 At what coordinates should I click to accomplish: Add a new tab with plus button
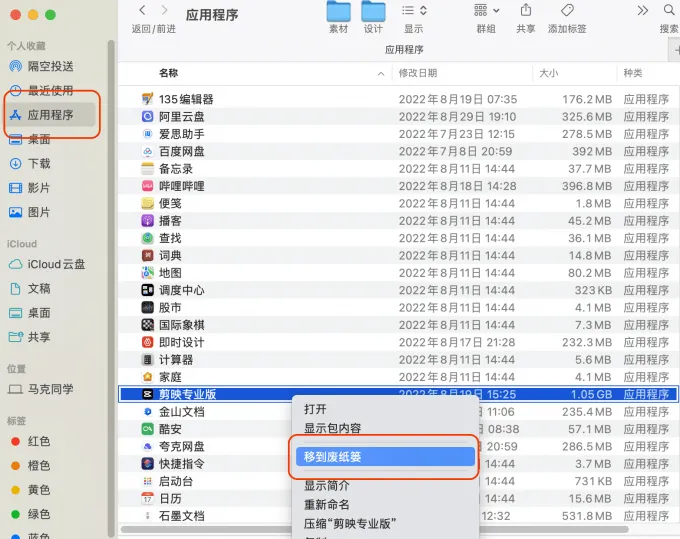coord(676,50)
